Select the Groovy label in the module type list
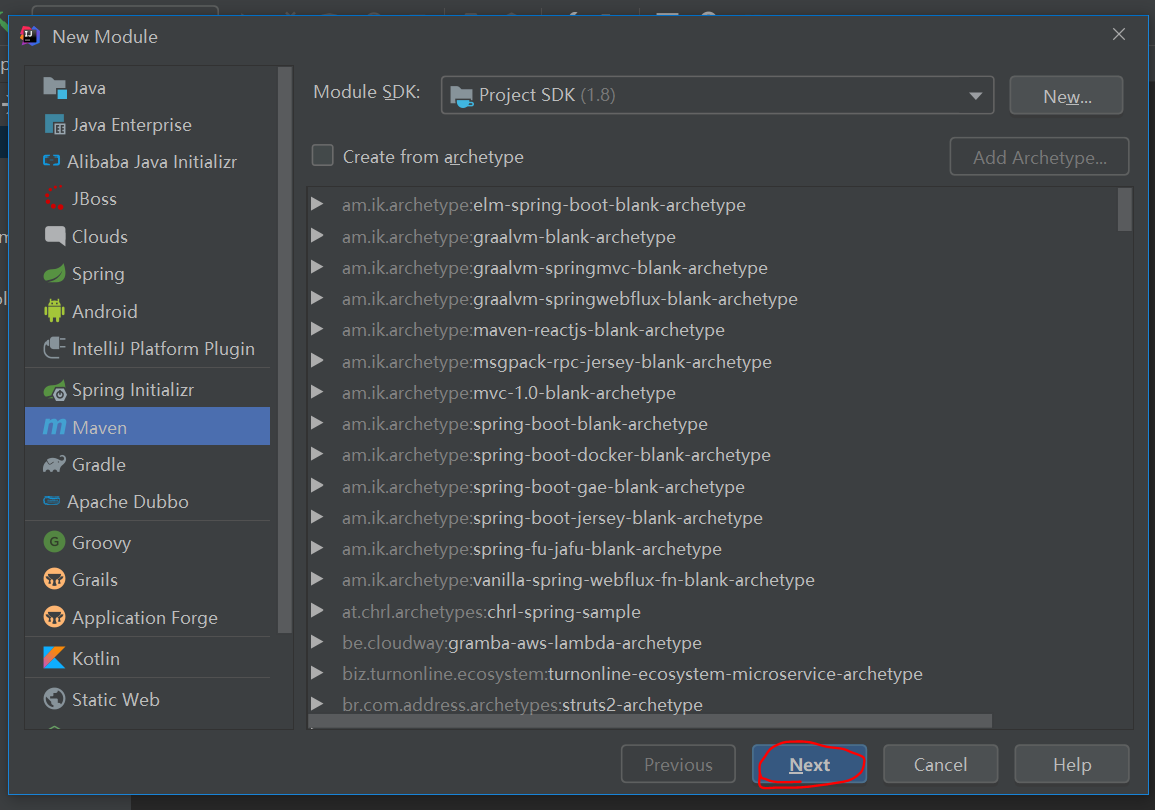This screenshot has width=1155, height=810. pyautogui.click(x=102, y=543)
